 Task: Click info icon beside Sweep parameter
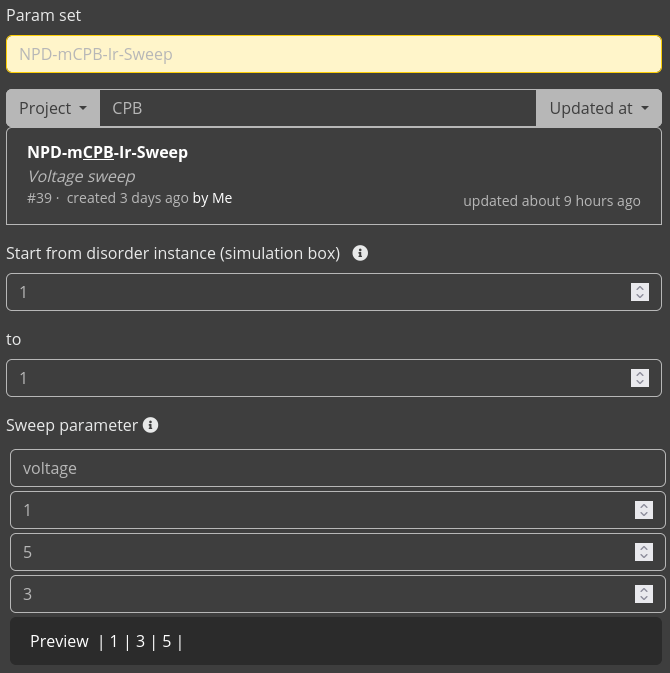coord(150,425)
